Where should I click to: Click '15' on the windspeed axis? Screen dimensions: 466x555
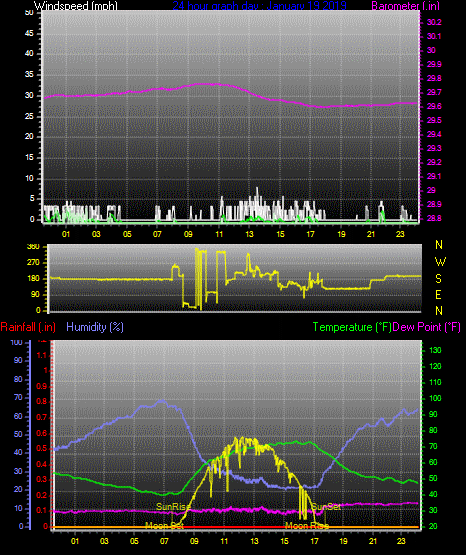tap(29, 158)
